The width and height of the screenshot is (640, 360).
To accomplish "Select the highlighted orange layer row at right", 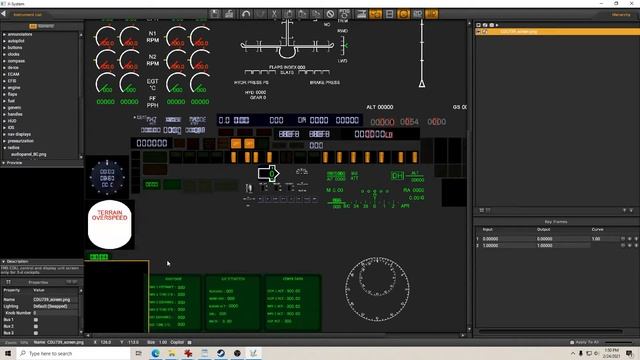I will point(557,31).
